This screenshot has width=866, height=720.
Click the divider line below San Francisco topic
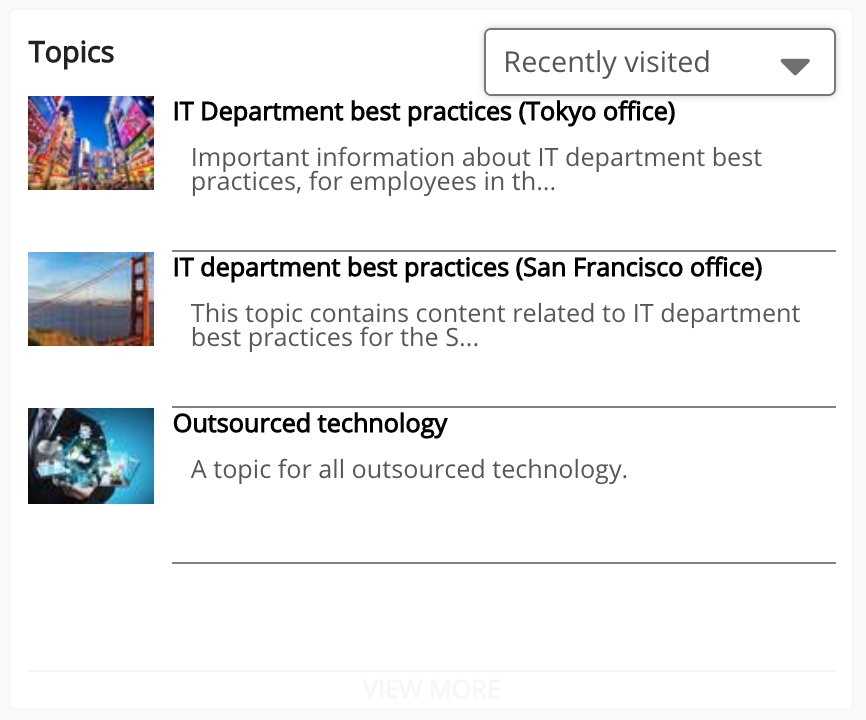point(503,407)
